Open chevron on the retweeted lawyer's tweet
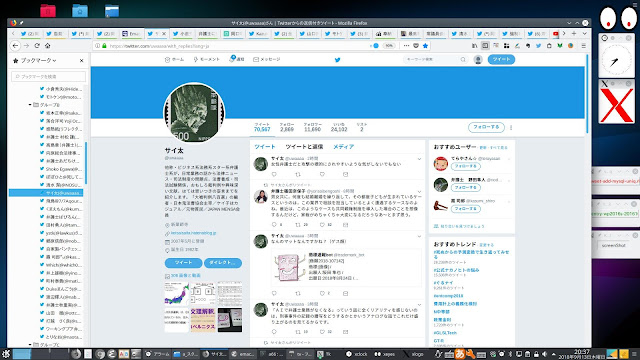The image size is (640, 360). [x=419, y=192]
